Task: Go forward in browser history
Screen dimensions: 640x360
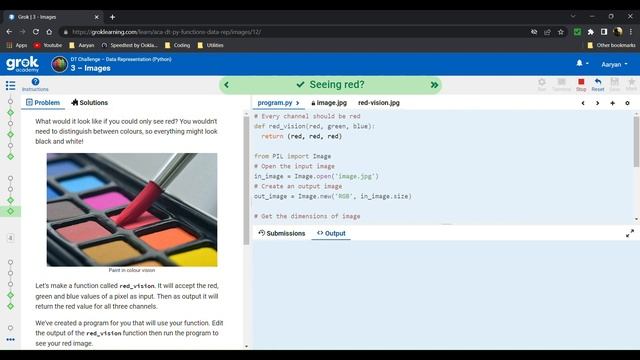Action: pos(22,32)
